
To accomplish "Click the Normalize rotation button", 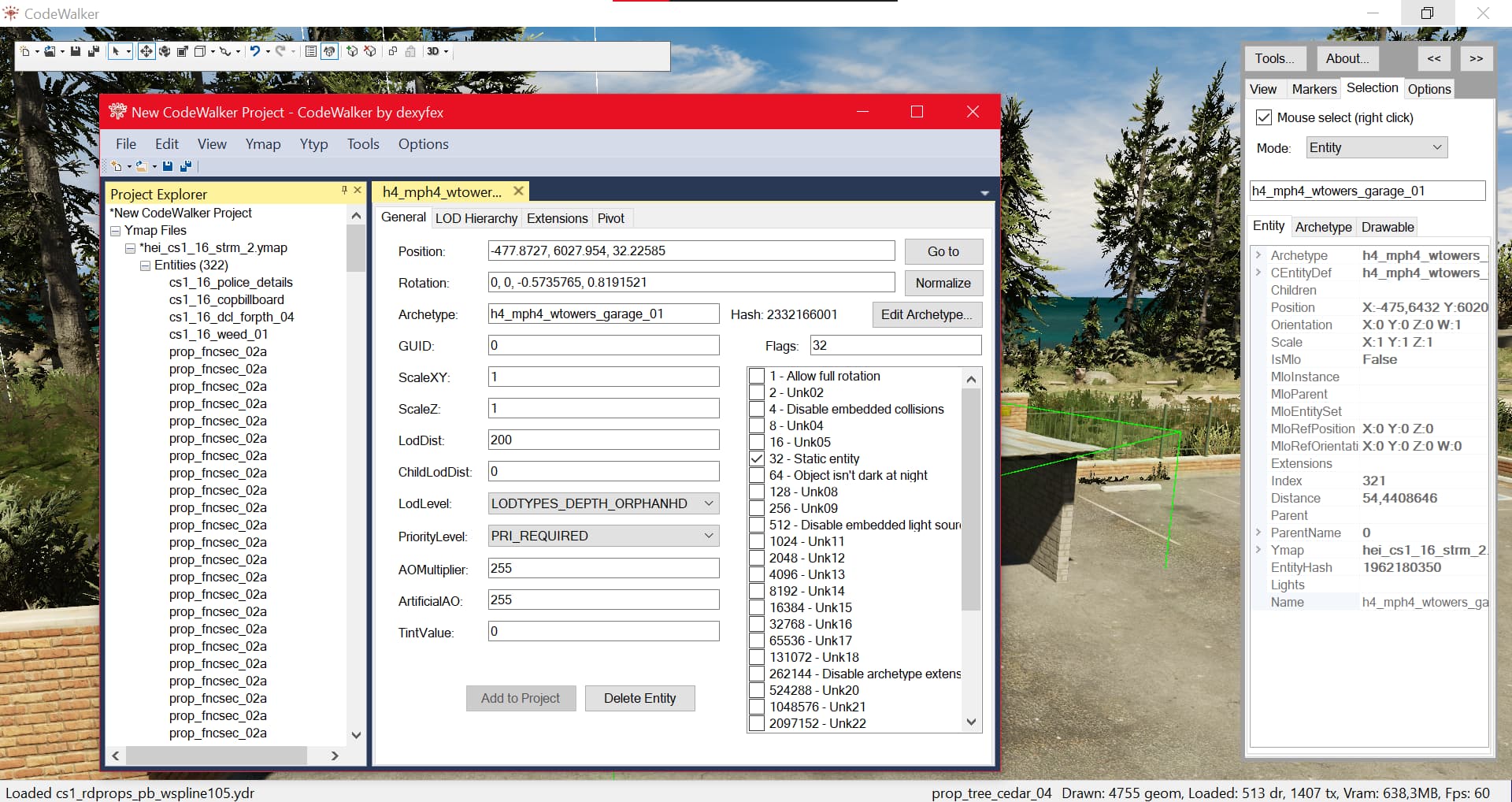I will 943,283.
